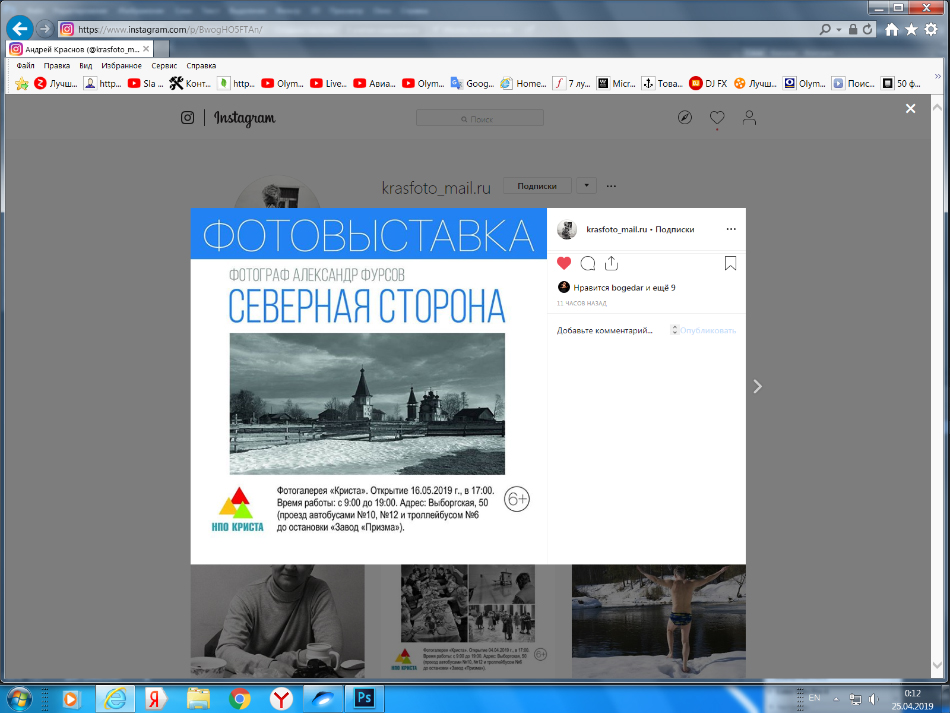
Task: Open Photoshop from the taskbar
Action: point(364,698)
